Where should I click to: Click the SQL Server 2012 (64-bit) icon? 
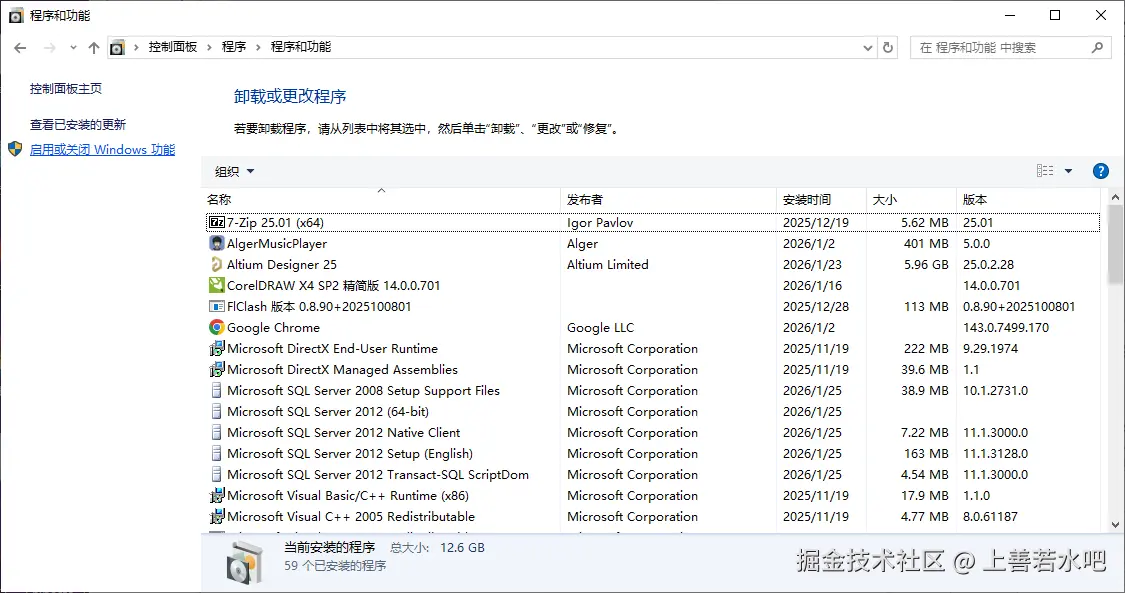click(217, 412)
